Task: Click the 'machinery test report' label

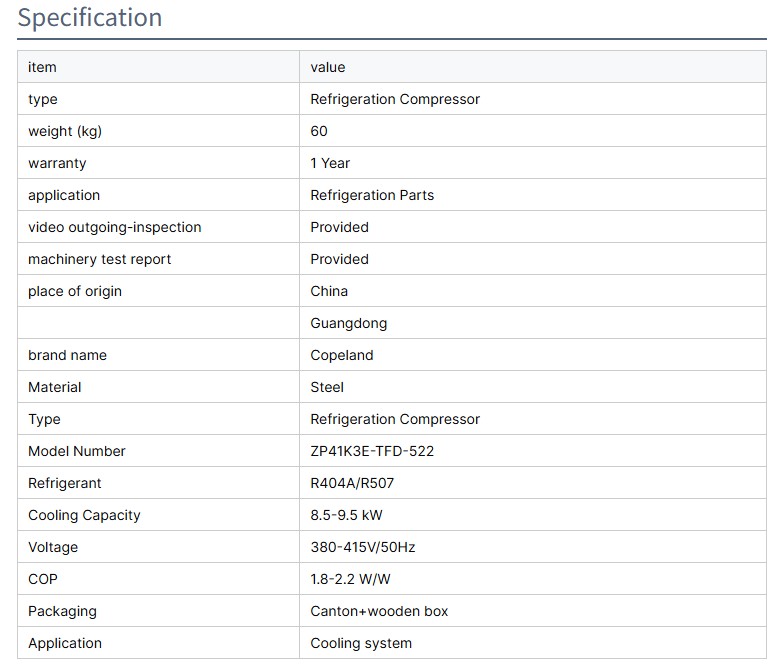Action: pos(100,259)
